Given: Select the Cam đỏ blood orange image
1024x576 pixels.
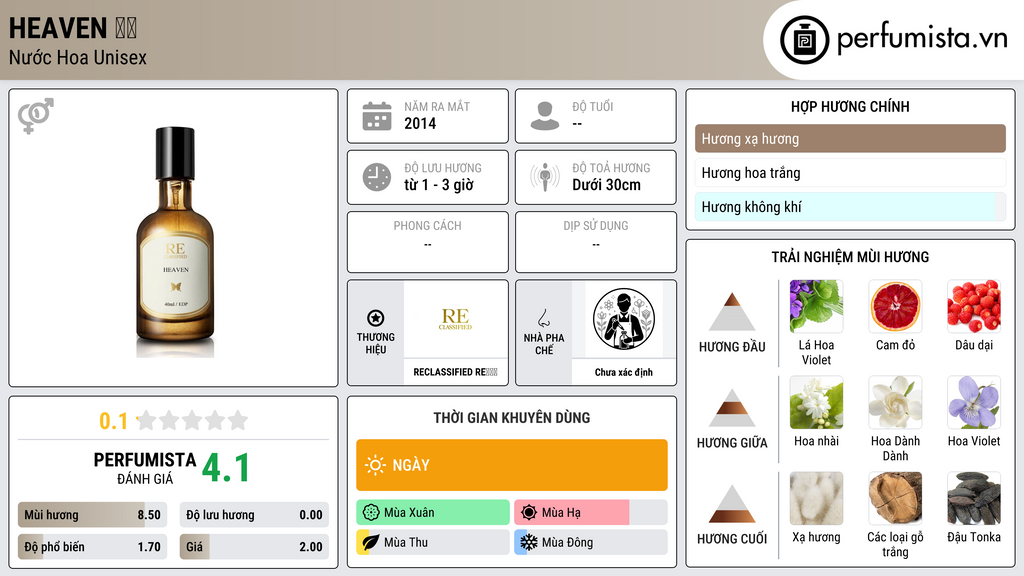Looking at the screenshot, I should [895, 306].
